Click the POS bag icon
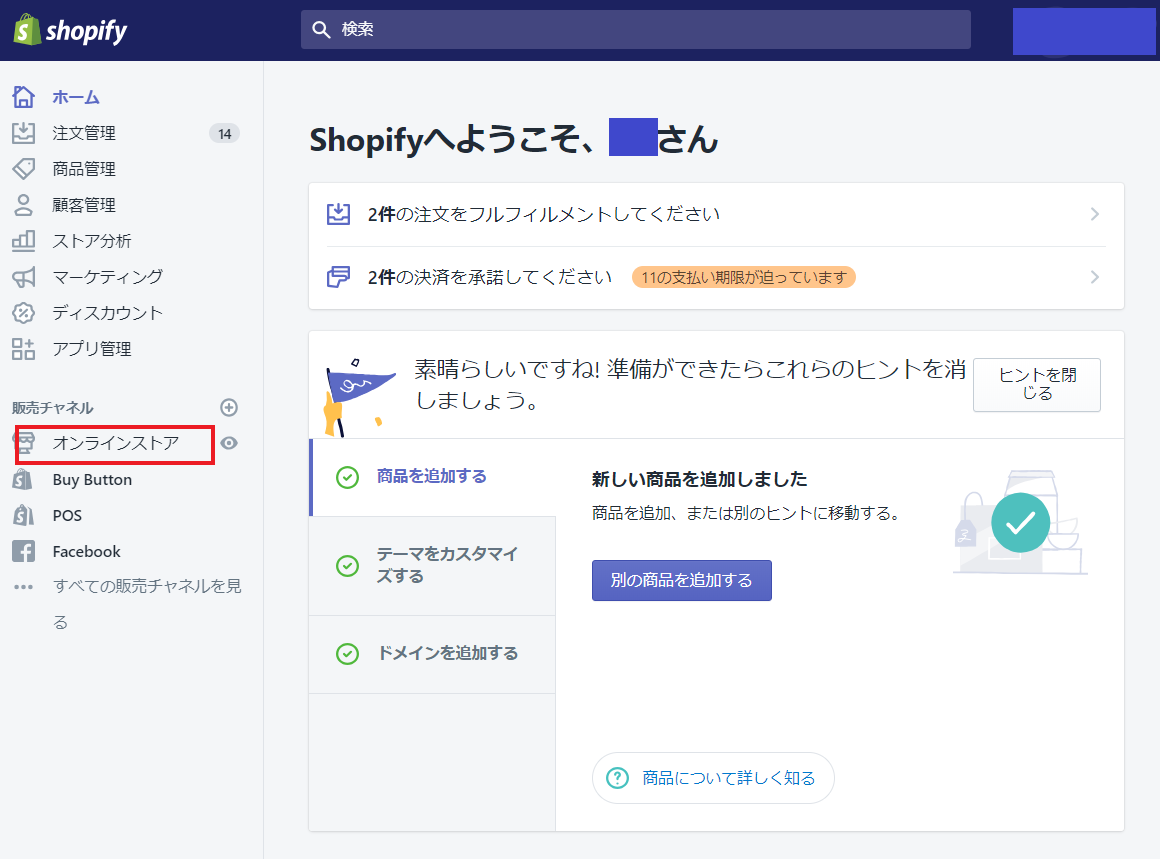The image size is (1160, 859). click(24, 515)
